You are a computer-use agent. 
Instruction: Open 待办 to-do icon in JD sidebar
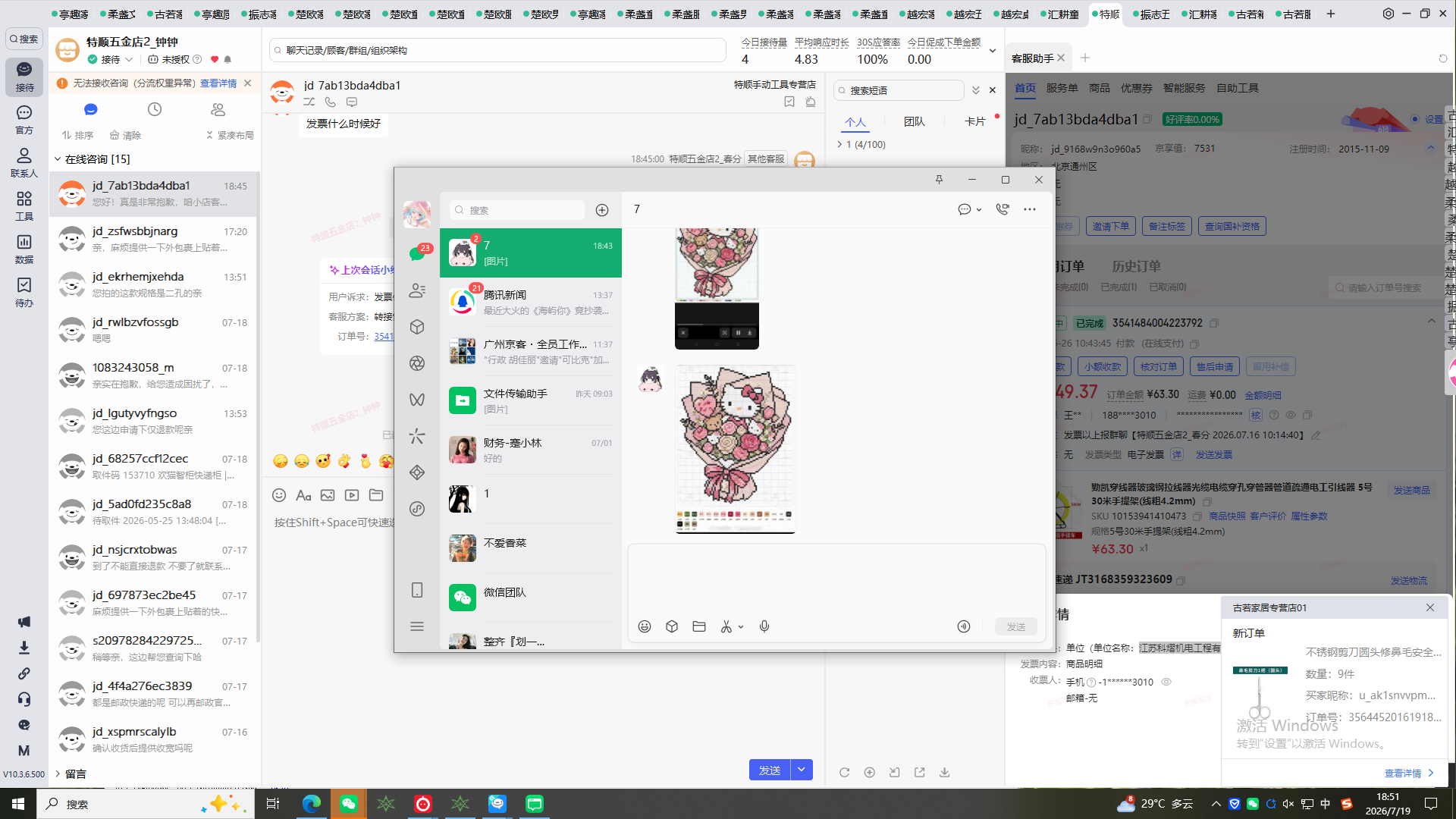pyautogui.click(x=24, y=292)
